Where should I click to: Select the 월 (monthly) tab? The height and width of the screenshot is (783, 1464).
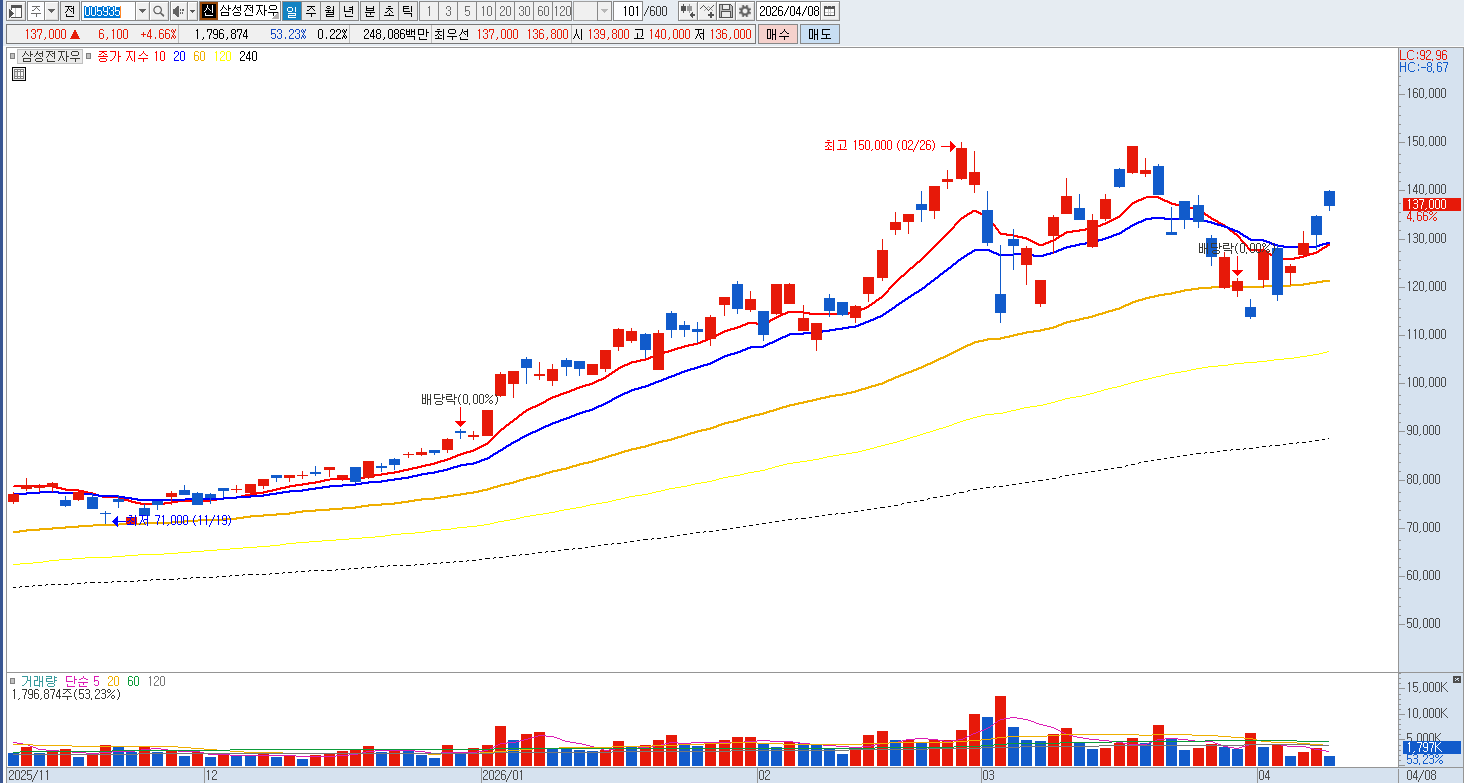[330, 11]
